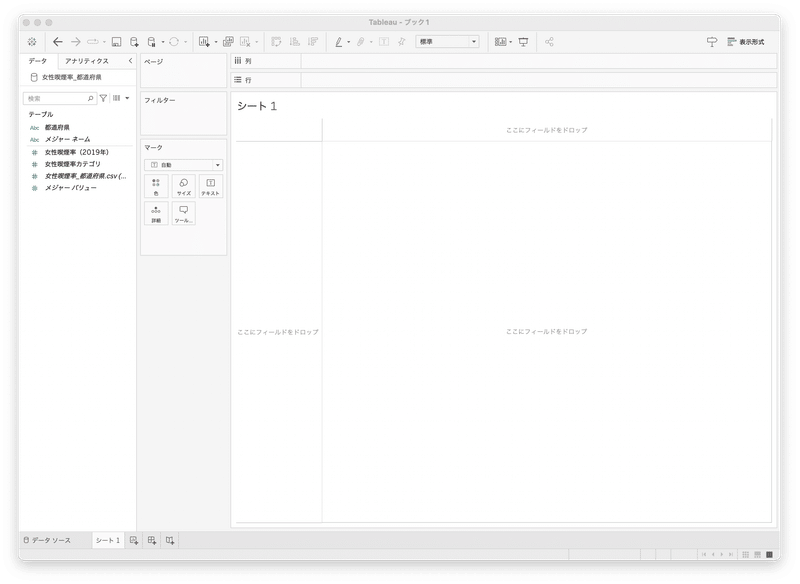Open the Highlight pen dropdown arrow
This screenshot has width=800, height=584.
click(348, 42)
